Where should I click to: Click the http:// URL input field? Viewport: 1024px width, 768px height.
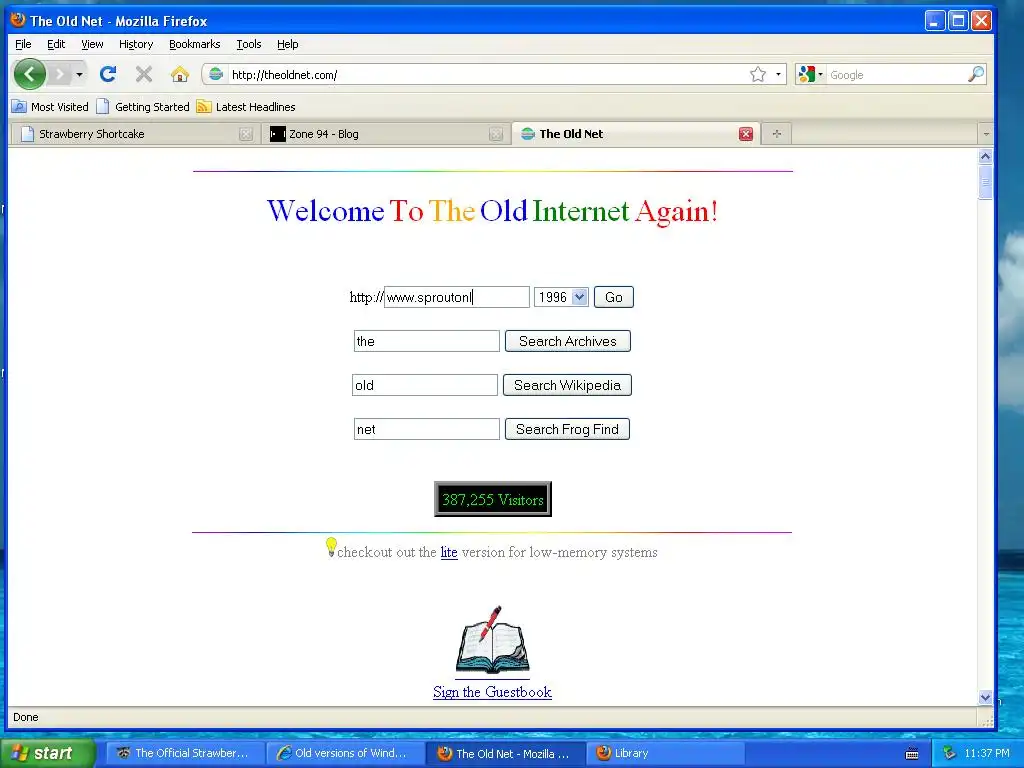tap(456, 297)
